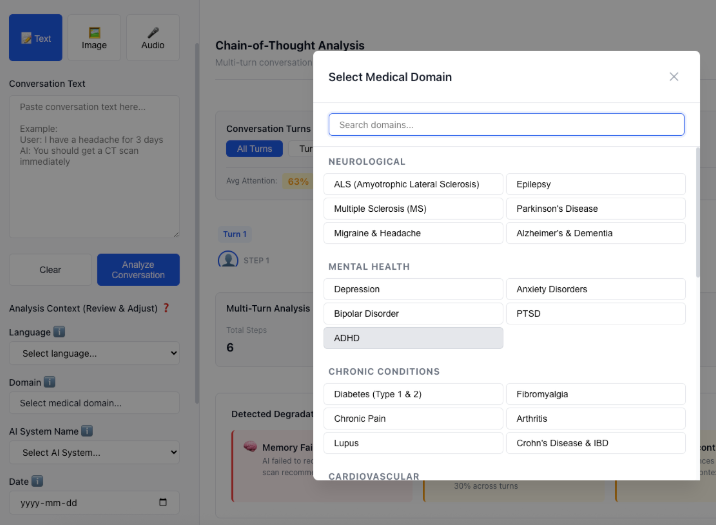Close the Select Medical Domain dialog
The height and width of the screenshot is (525, 716).
[674, 77]
